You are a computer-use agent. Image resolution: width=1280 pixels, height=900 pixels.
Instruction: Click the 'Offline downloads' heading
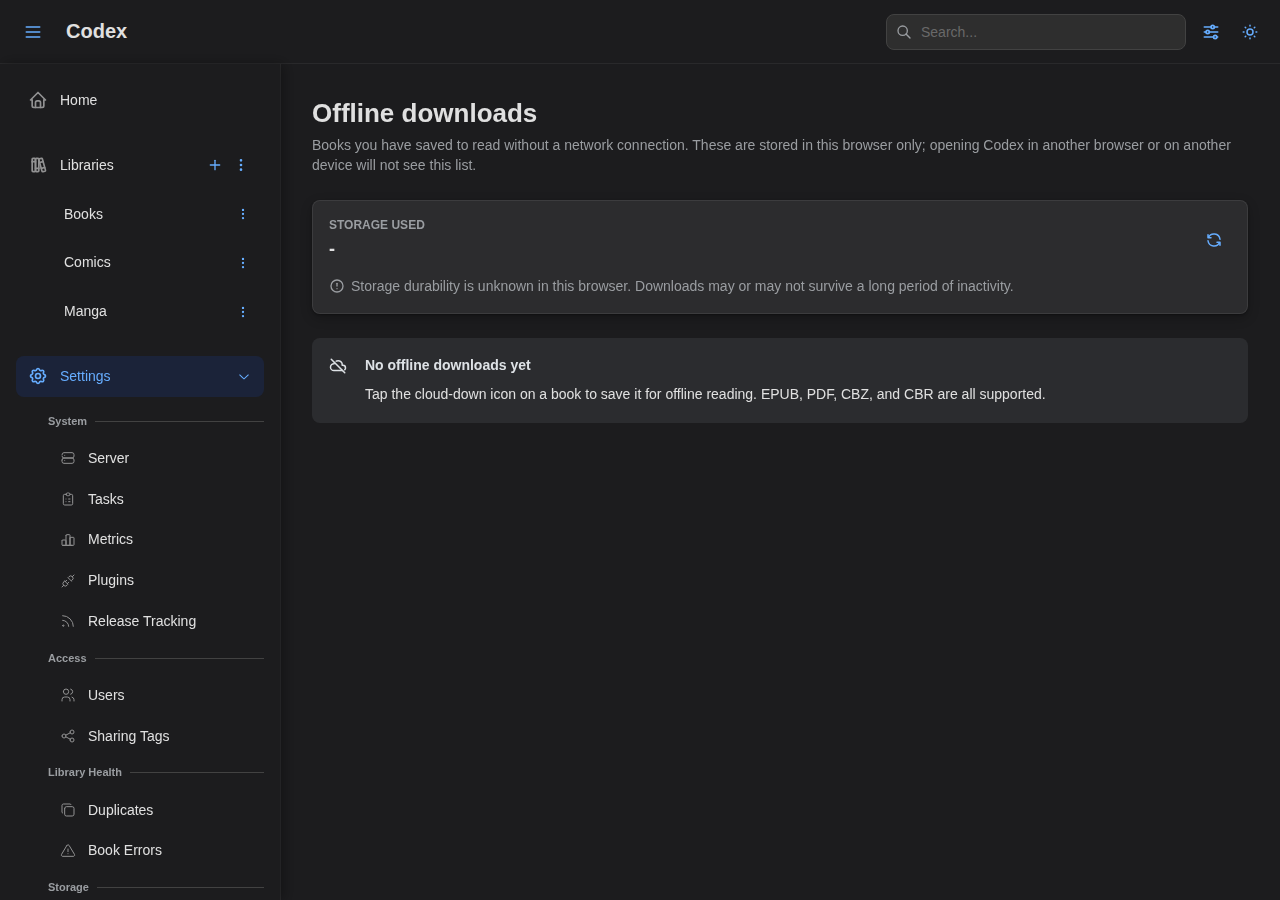pos(424,113)
